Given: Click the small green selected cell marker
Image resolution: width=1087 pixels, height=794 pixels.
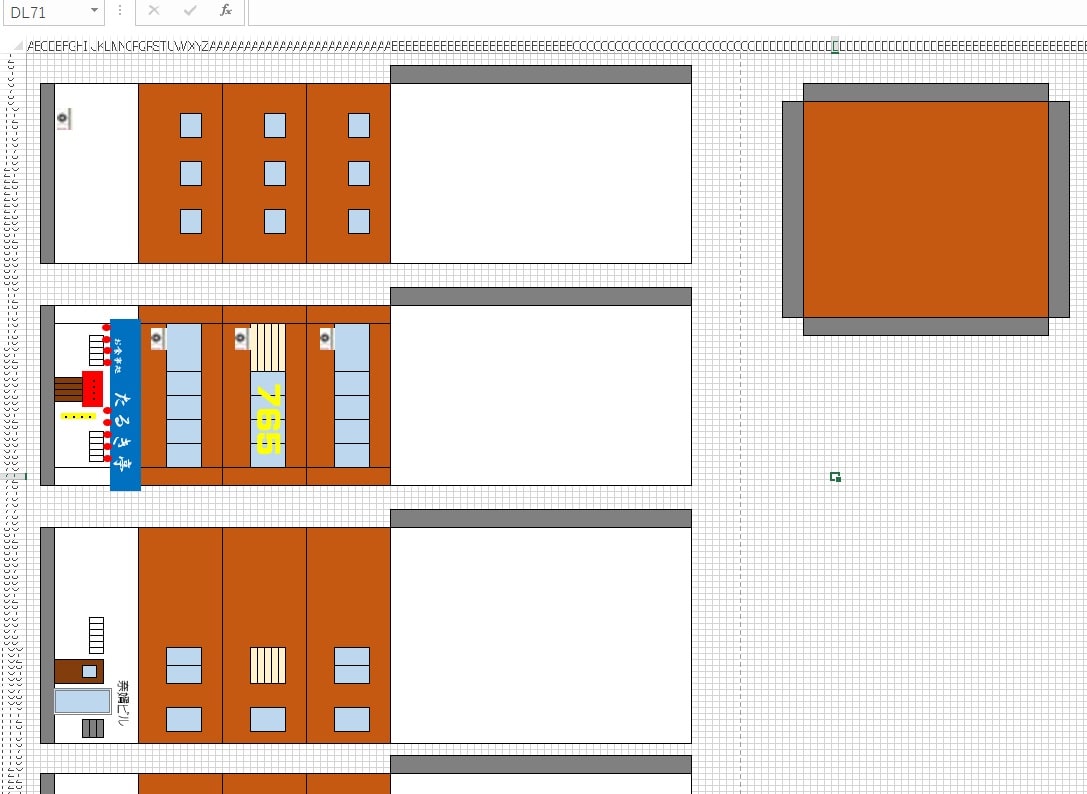Looking at the screenshot, I should pyautogui.click(x=835, y=477).
